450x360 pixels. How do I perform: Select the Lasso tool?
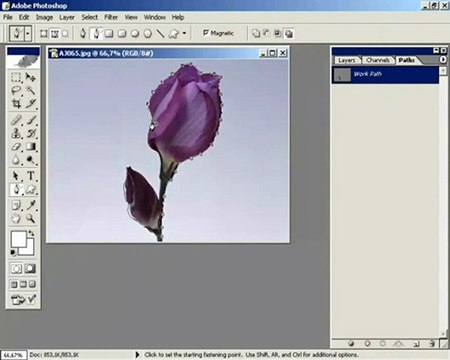[16, 91]
